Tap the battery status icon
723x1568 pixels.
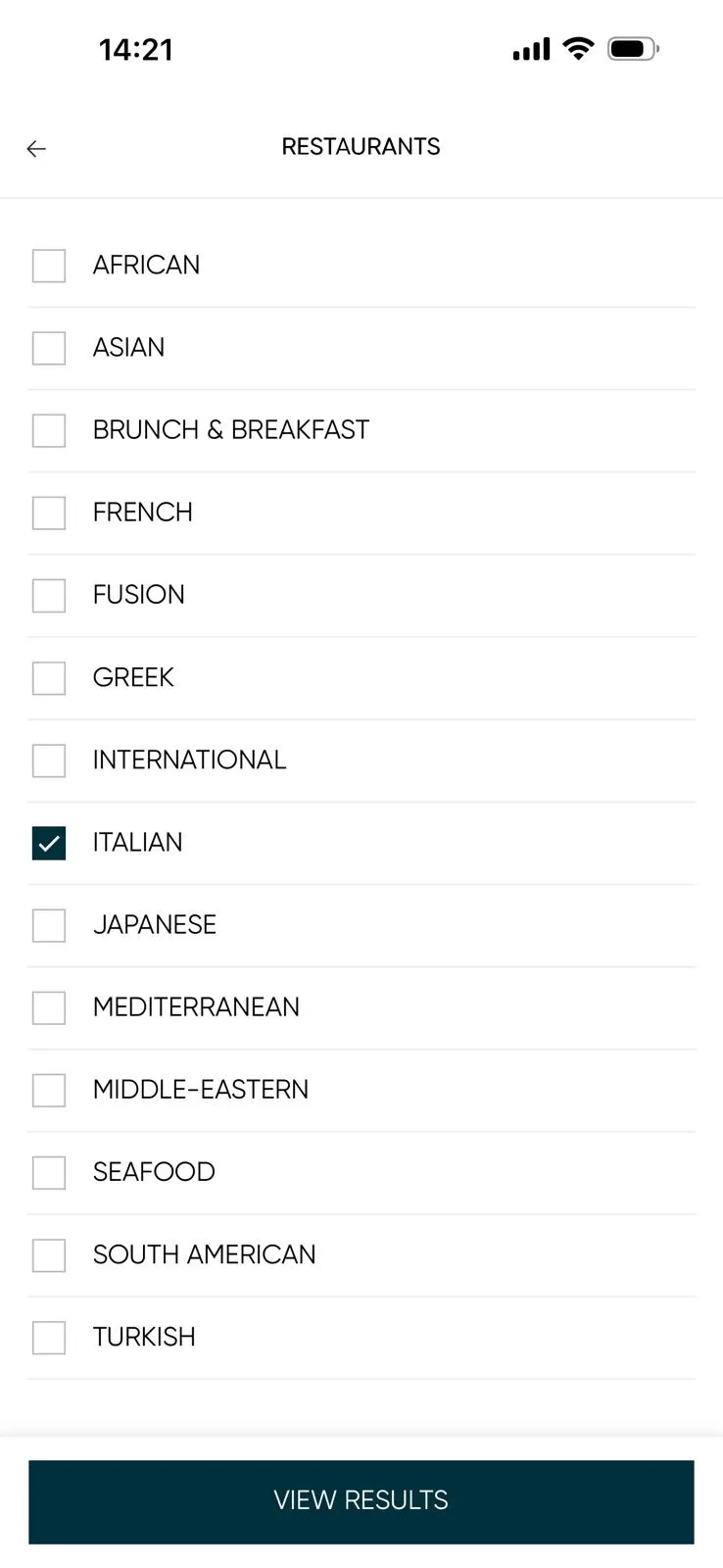[633, 49]
